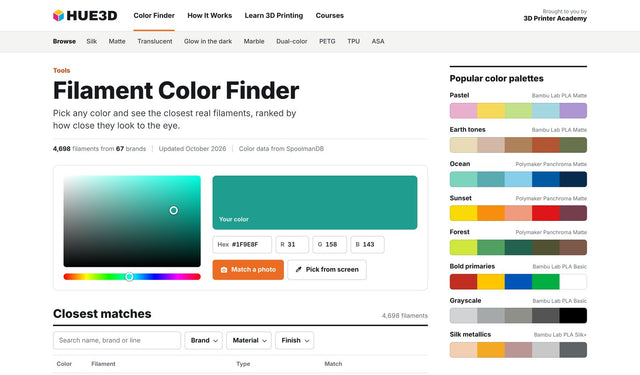Click the Search name, brand or line field
The height and width of the screenshot is (375, 640).
(117, 340)
